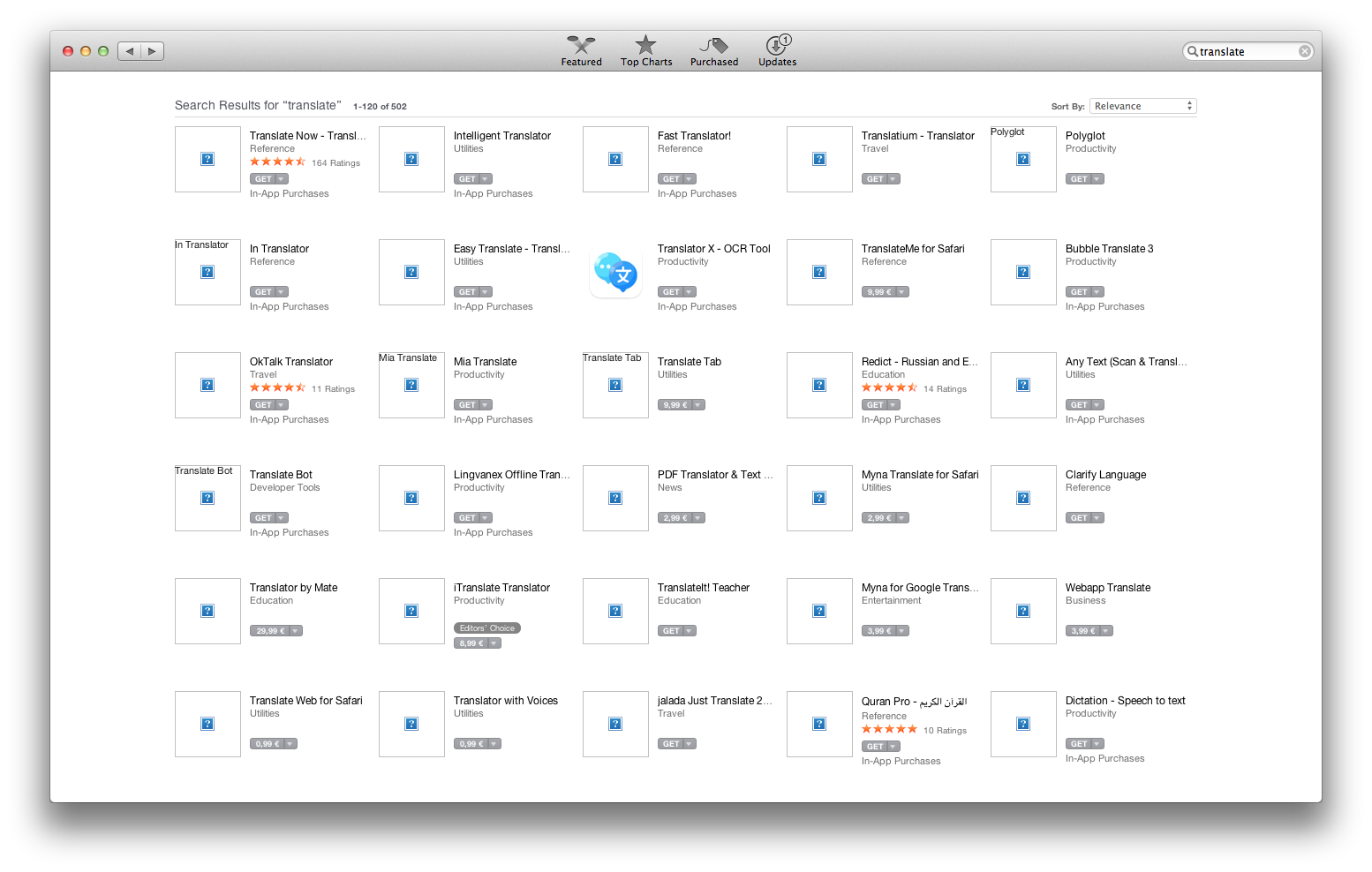
Task: Open OkTalk Translator app icon
Action: click(207, 385)
